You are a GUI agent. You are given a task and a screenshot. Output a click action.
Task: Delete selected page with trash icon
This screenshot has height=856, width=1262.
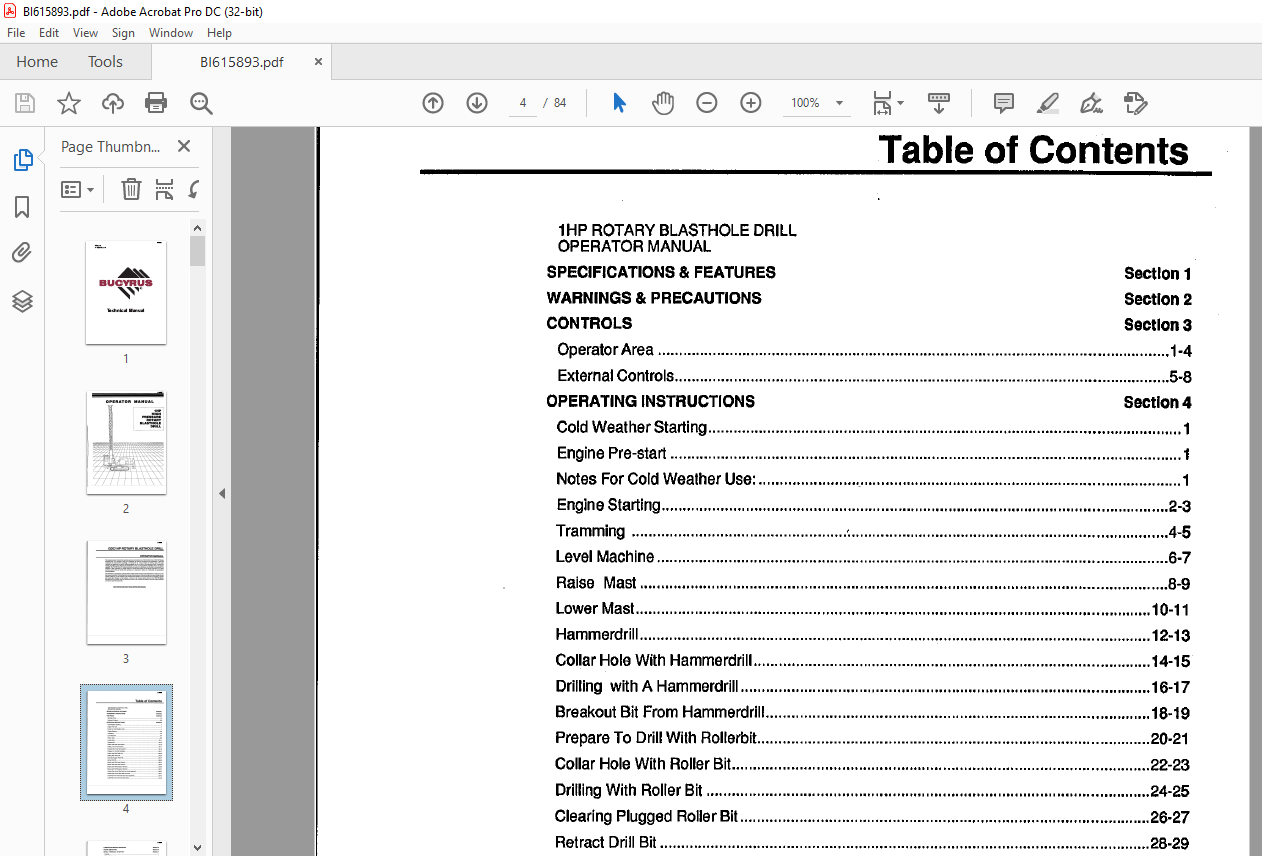point(131,189)
